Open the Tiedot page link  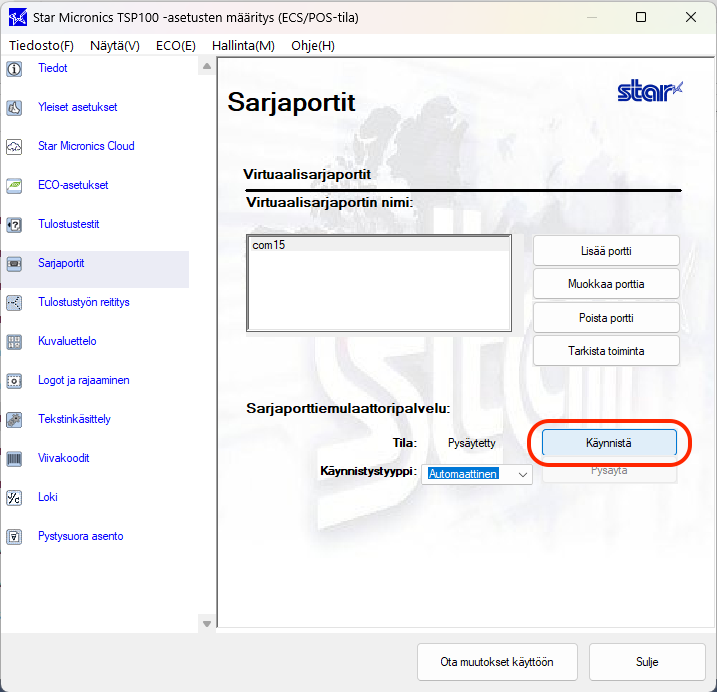coord(53,68)
